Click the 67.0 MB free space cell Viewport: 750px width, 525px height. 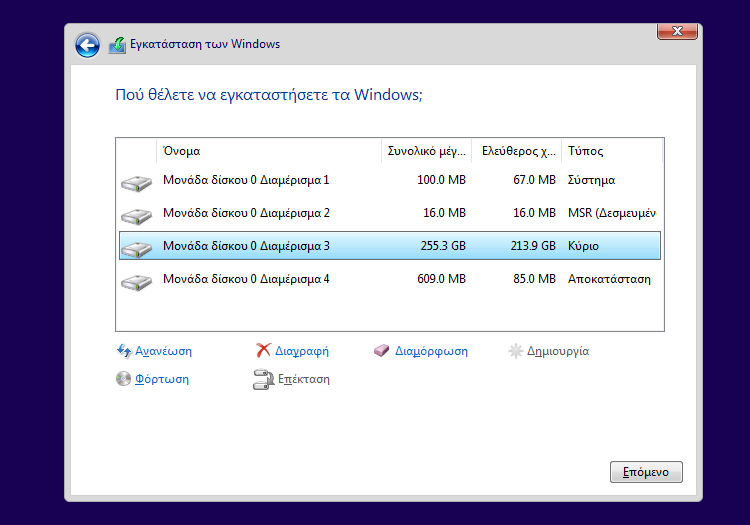[534, 180]
